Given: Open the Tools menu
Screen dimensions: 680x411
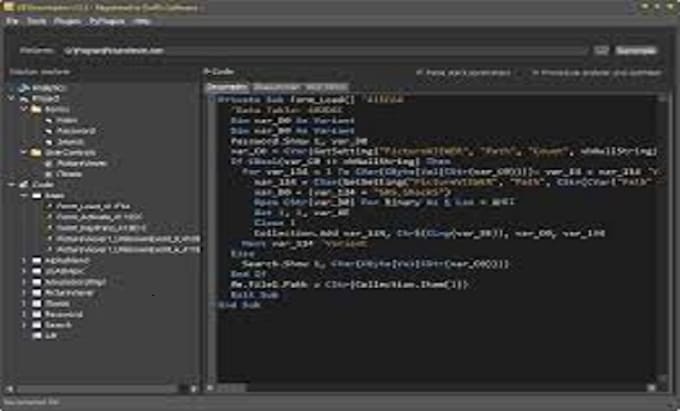Looking at the screenshot, I should (x=37, y=21).
